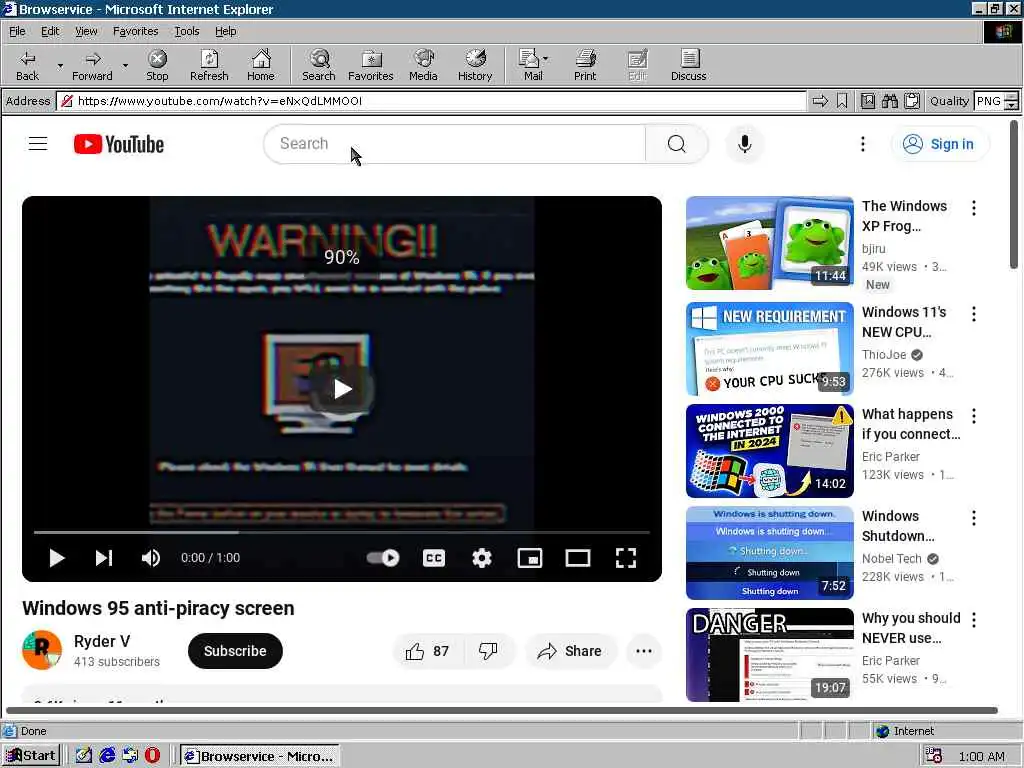The image size is (1024, 768).
Task: Go Forward using the toolbar arrow
Action: coord(92,65)
